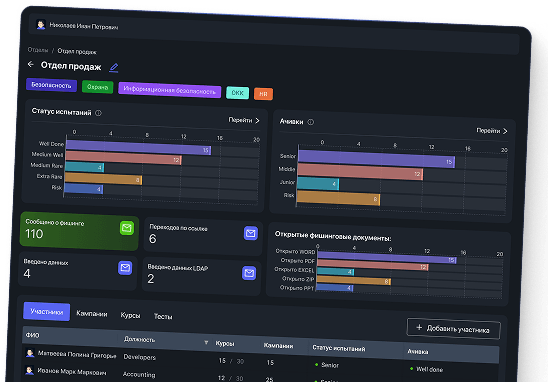Click the Сообщено о фишинге 110 card
Image resolution: width=548 pixels, height=382 pixels.
click(79, 231)
